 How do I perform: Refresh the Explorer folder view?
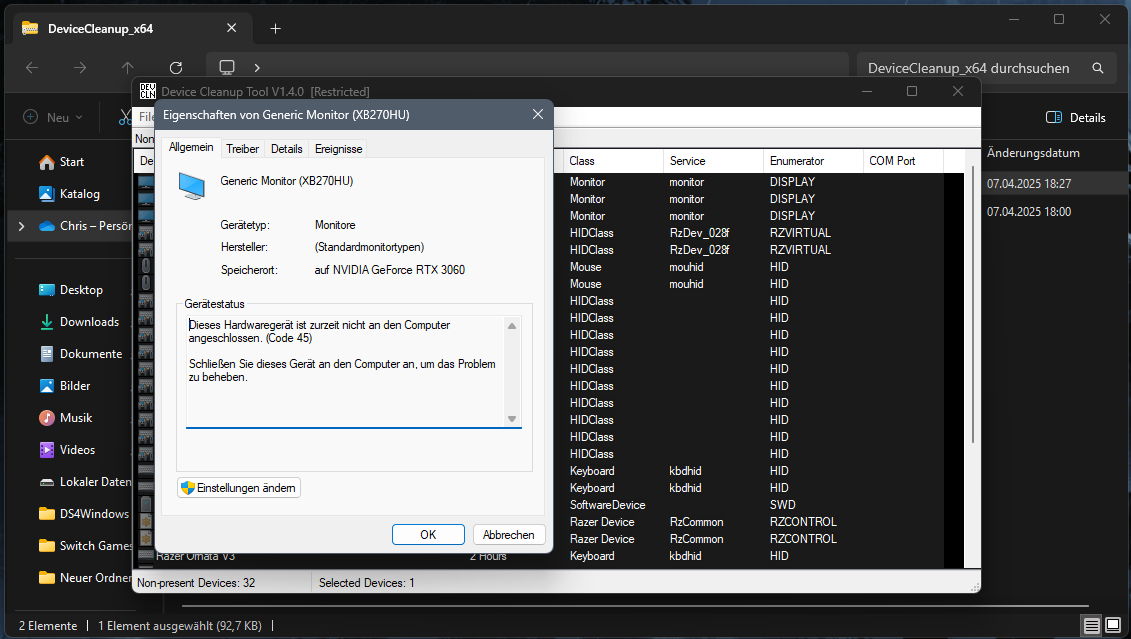point(175,68)
